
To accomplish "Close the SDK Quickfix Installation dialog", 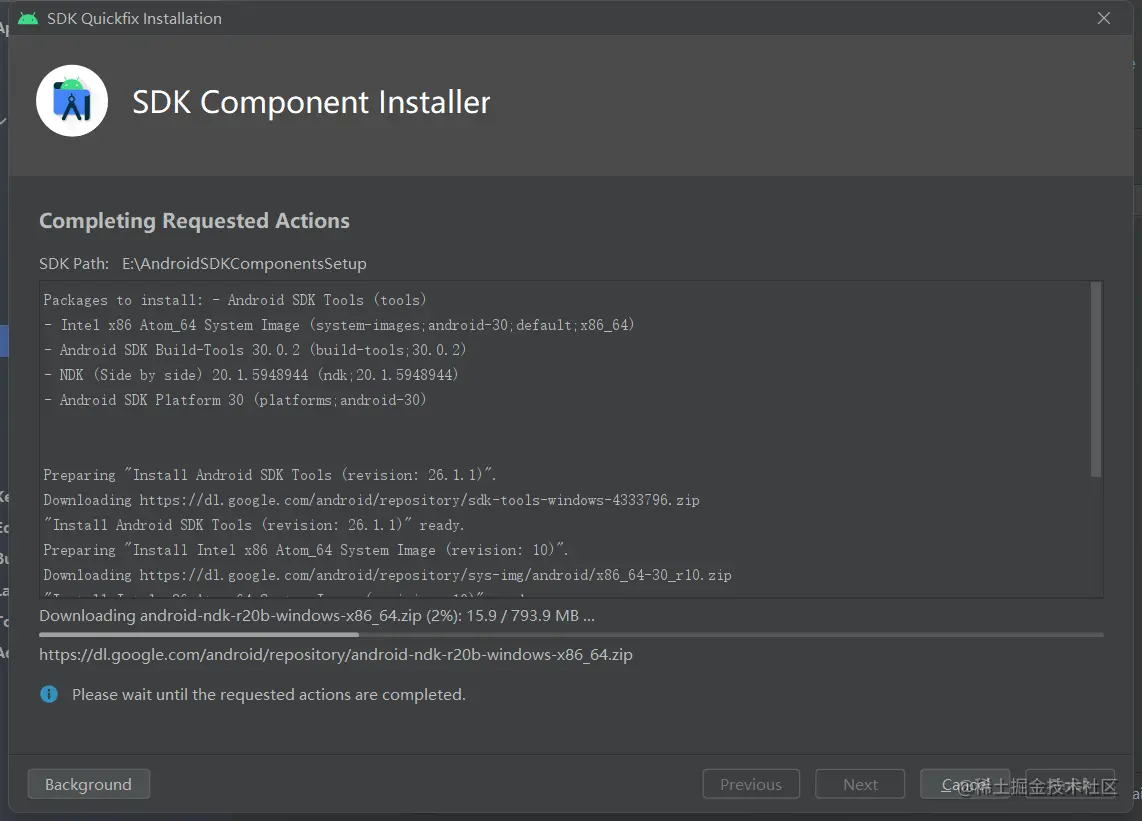I will point(1104,18).
